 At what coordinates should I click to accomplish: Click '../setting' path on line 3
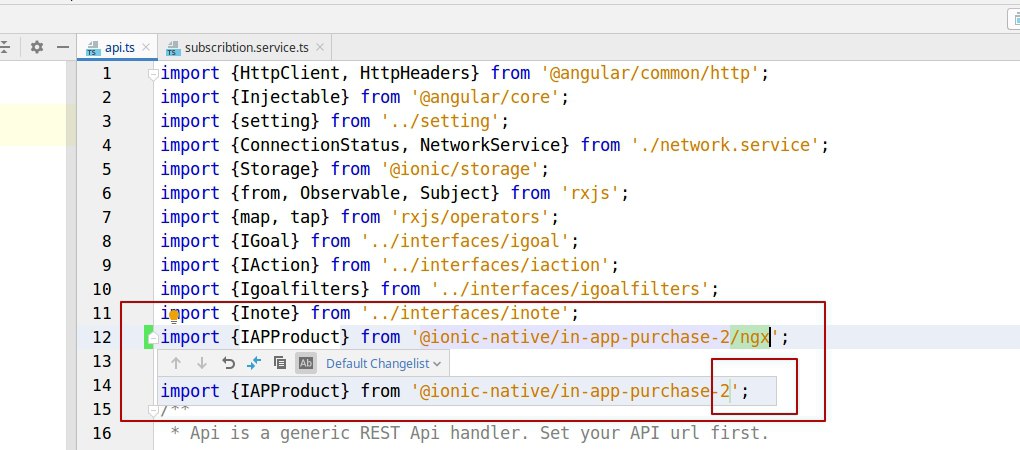click(x=441, y=121)
